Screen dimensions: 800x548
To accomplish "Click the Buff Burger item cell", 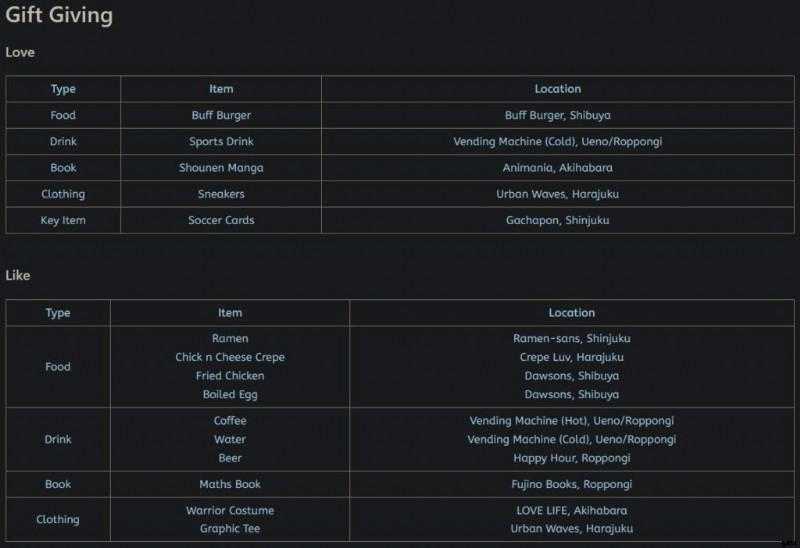I will click(x=221, y=116).
